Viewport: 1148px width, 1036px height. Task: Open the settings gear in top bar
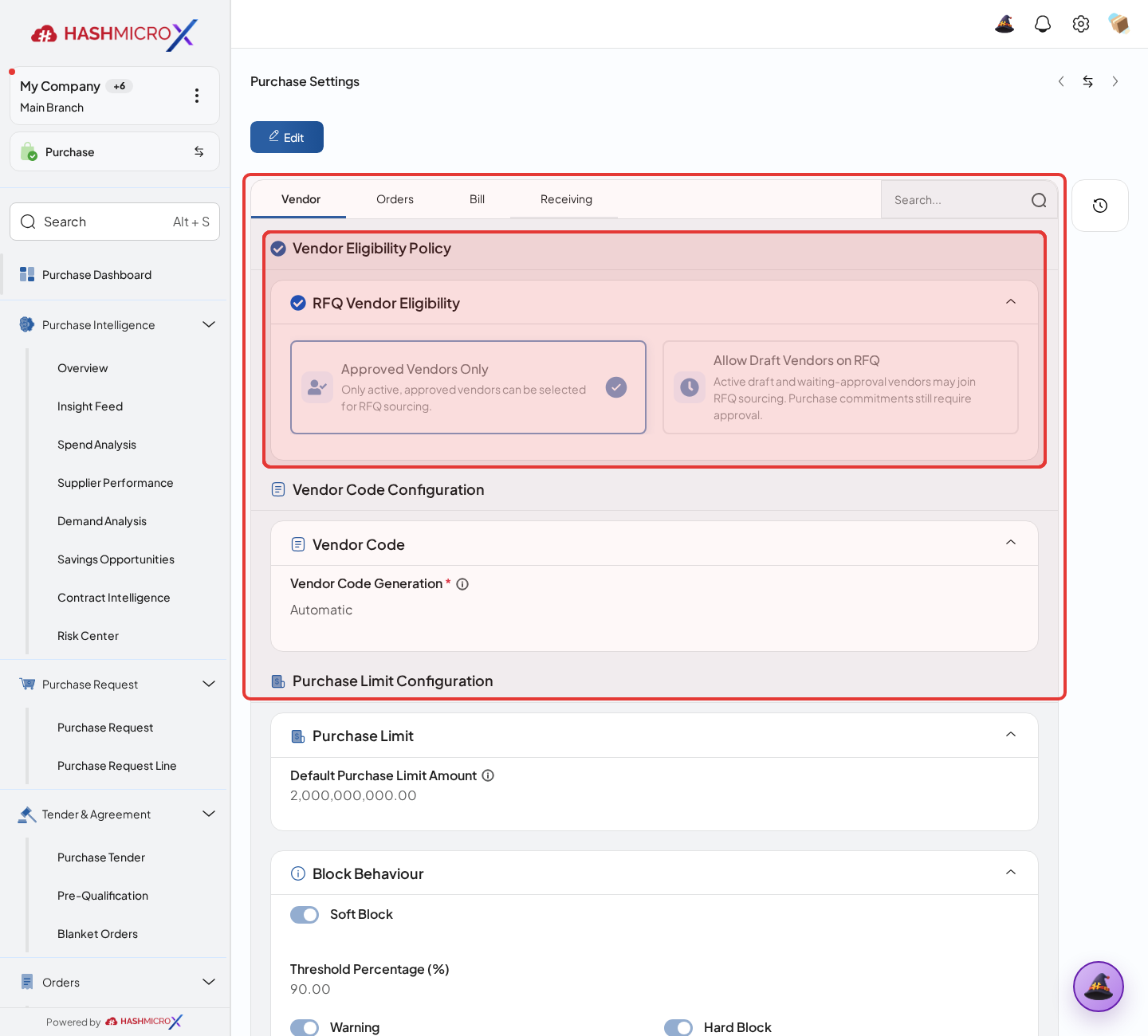pyautogui.click(x=1081, y=24)
